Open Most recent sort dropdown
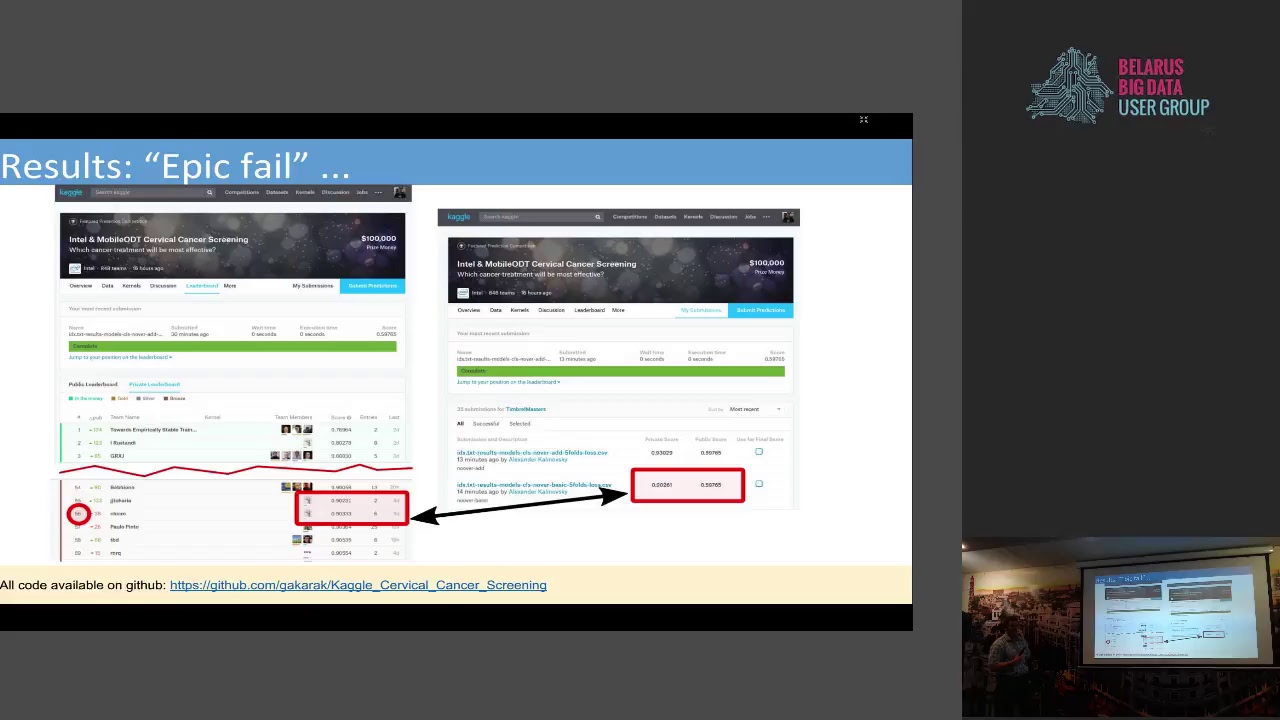Viewport: 1280px width, 720px height. [x=755, y=409]
